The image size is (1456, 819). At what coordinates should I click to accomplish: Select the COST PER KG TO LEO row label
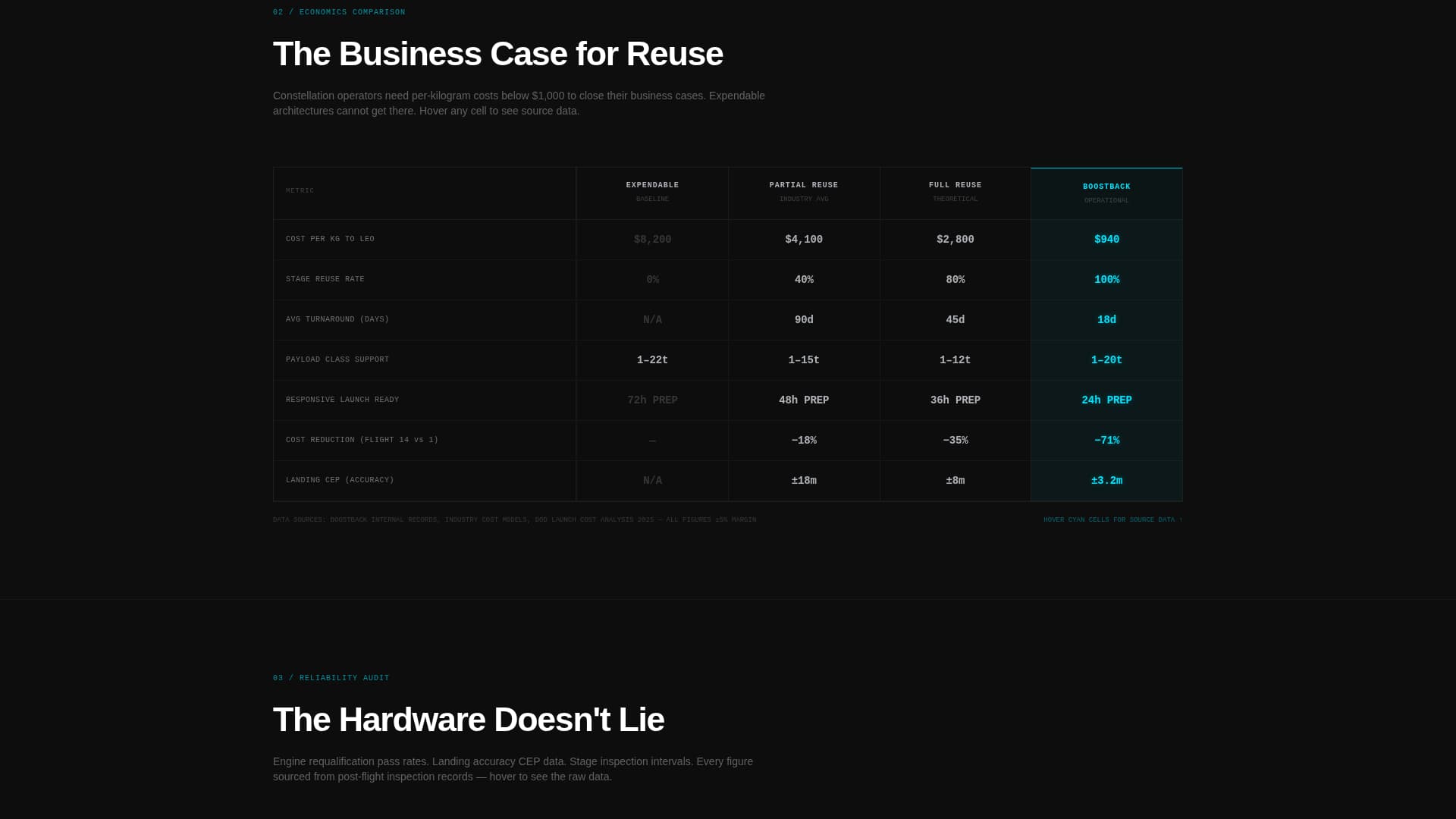click(330, 238)
